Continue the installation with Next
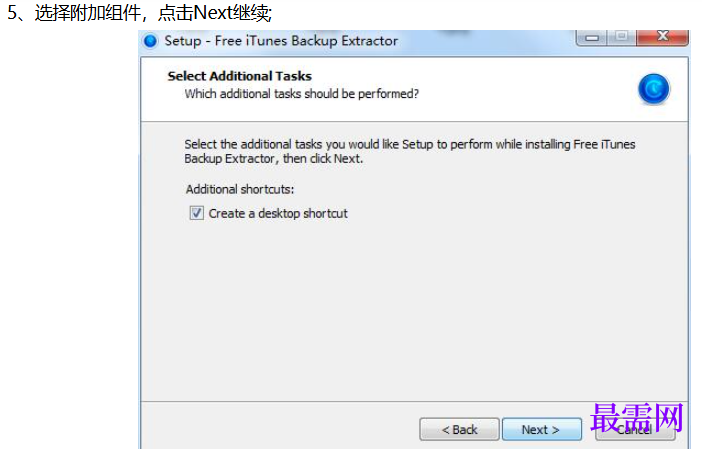This screenshot has width=702, height=449. tap(542, 430)
